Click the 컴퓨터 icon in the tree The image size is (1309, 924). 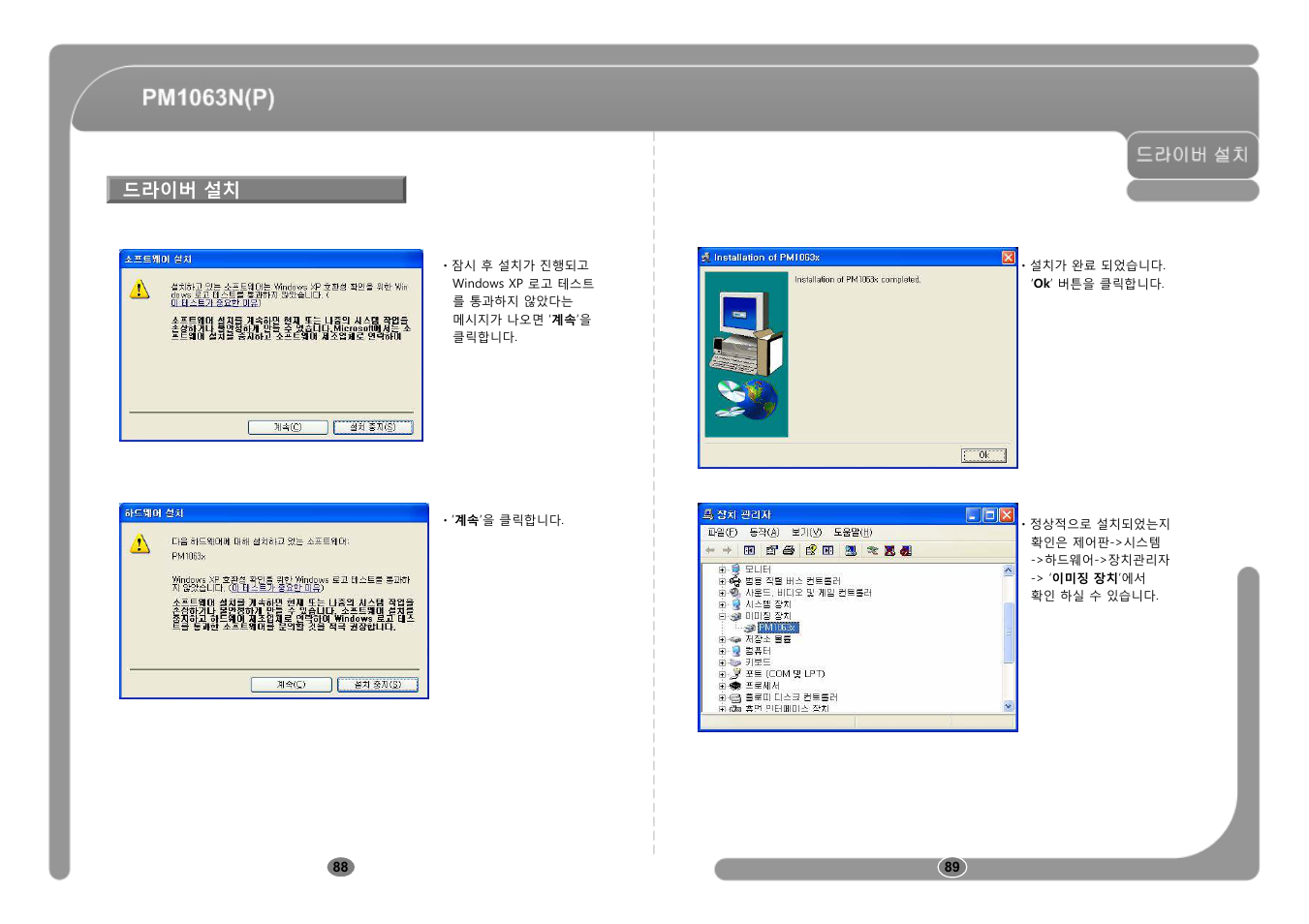point(735,651)
